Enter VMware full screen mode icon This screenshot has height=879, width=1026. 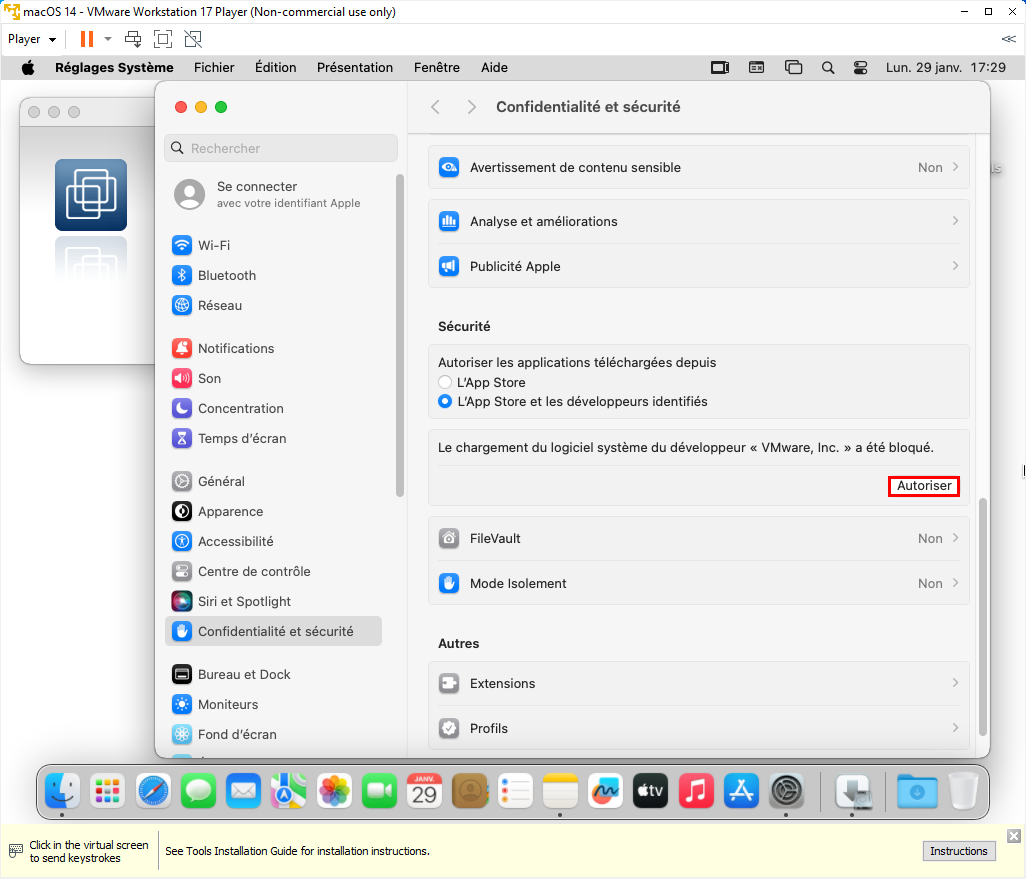(163, 39)
